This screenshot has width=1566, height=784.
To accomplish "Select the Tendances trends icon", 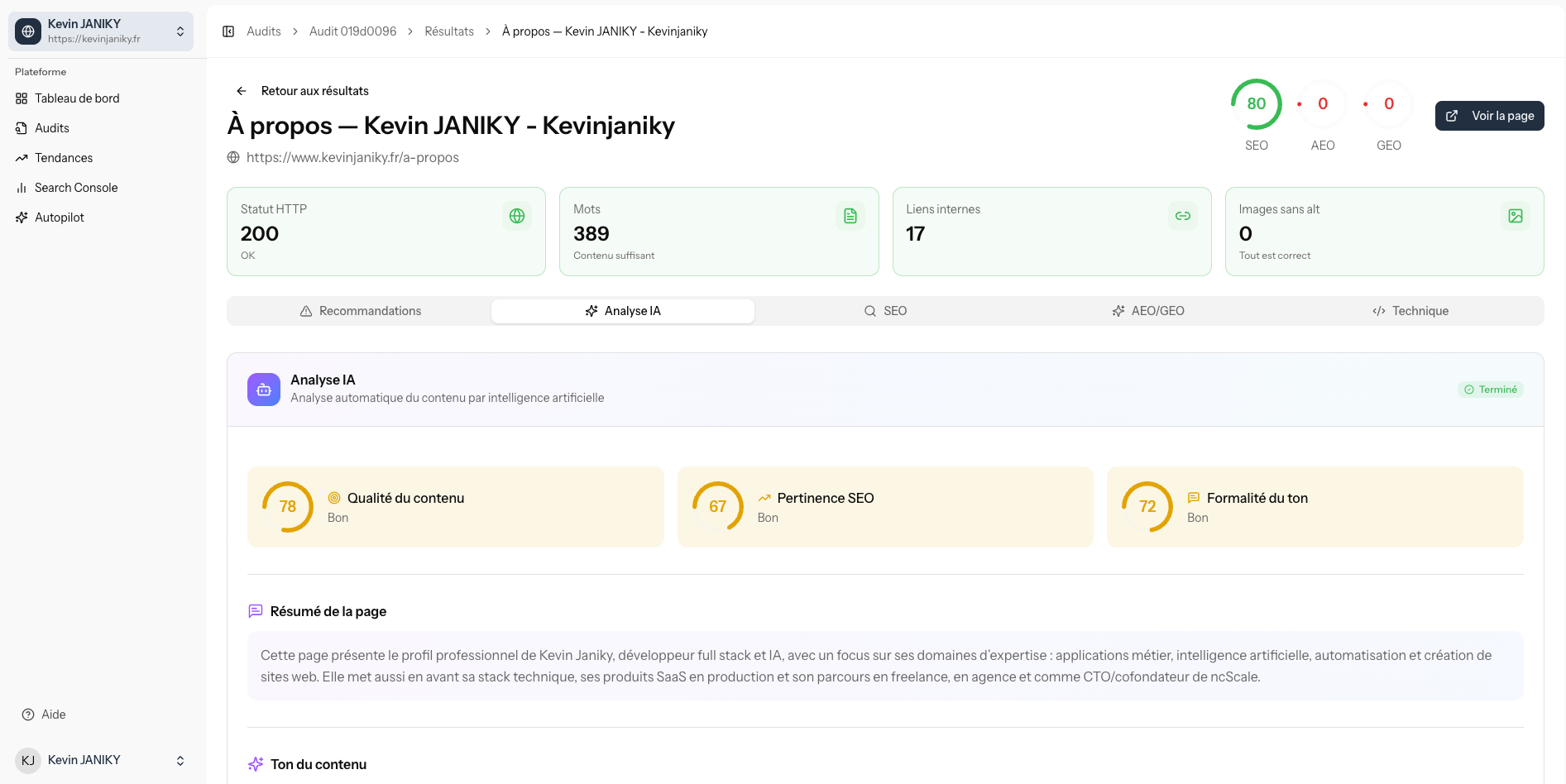I will point(21,157).
